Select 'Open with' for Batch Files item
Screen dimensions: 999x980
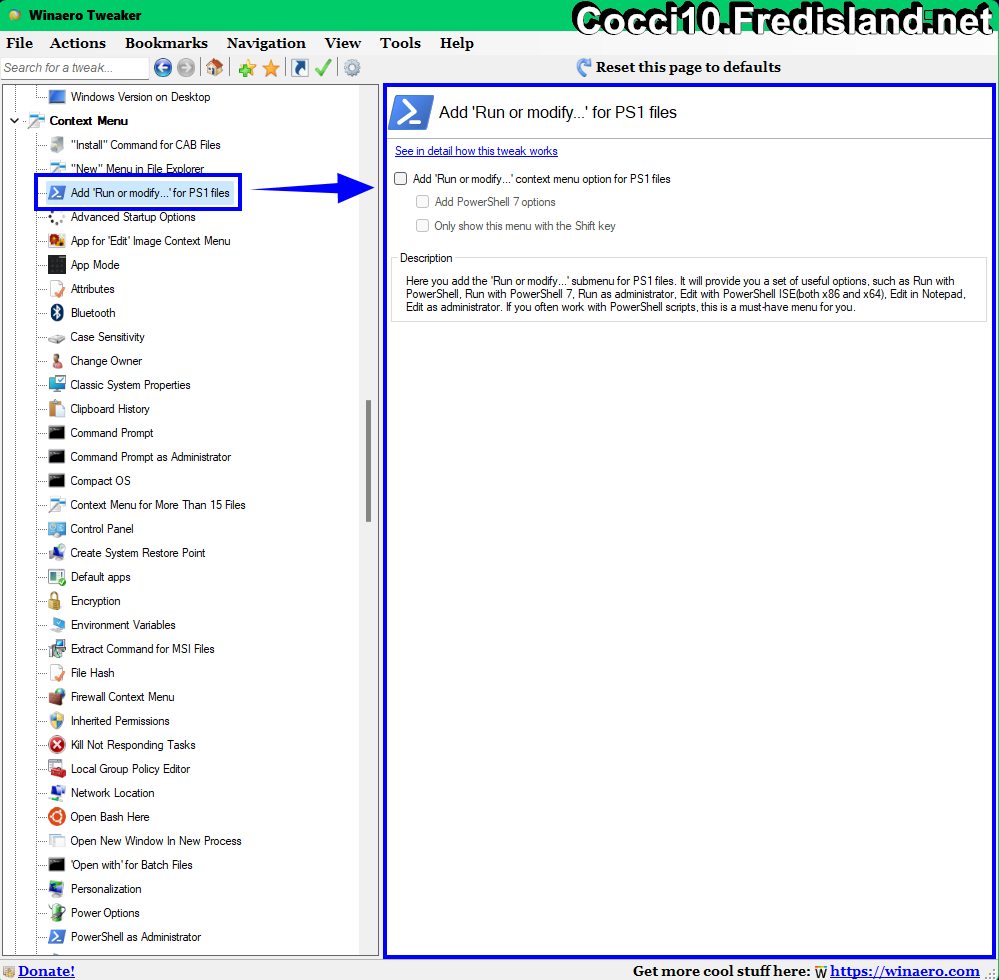click(x=131, y=865)
